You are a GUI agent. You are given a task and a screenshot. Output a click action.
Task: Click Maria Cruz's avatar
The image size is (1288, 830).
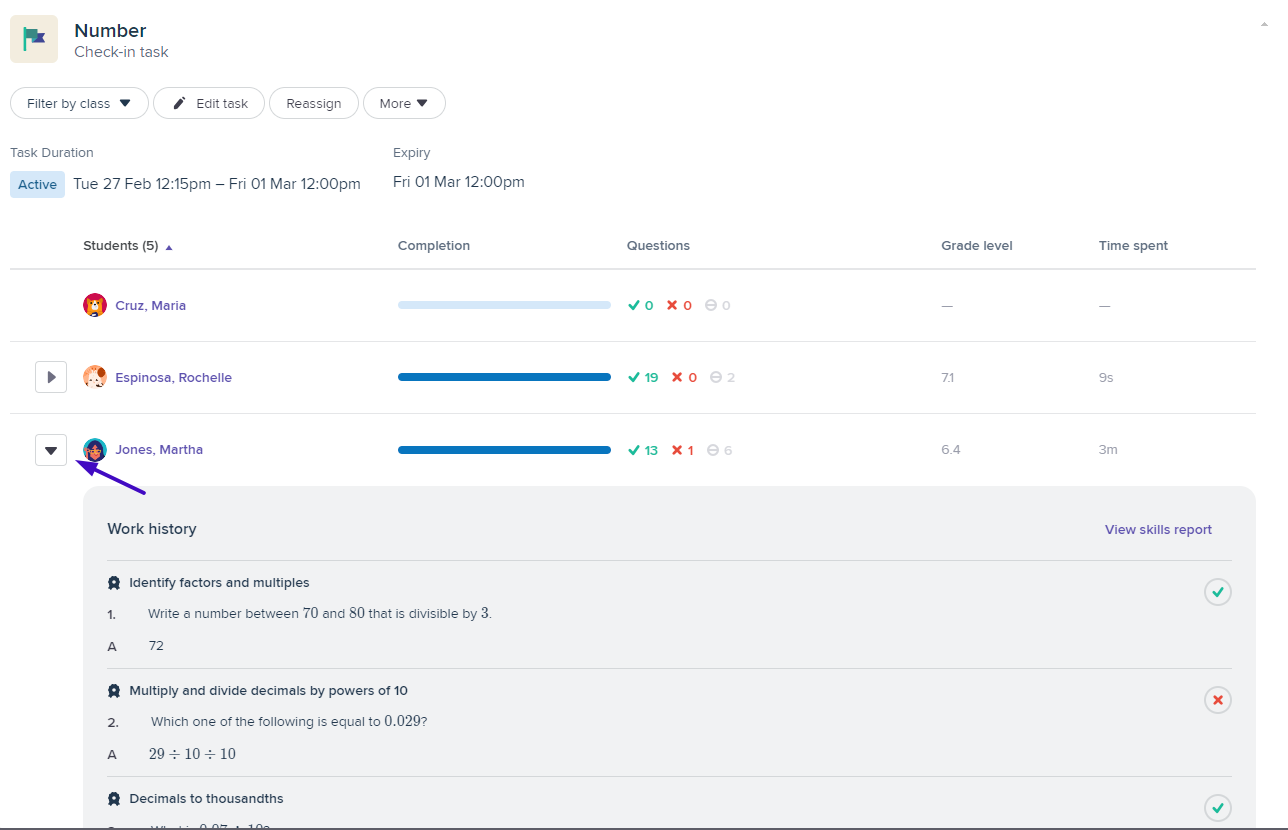[x=95, y=305]
